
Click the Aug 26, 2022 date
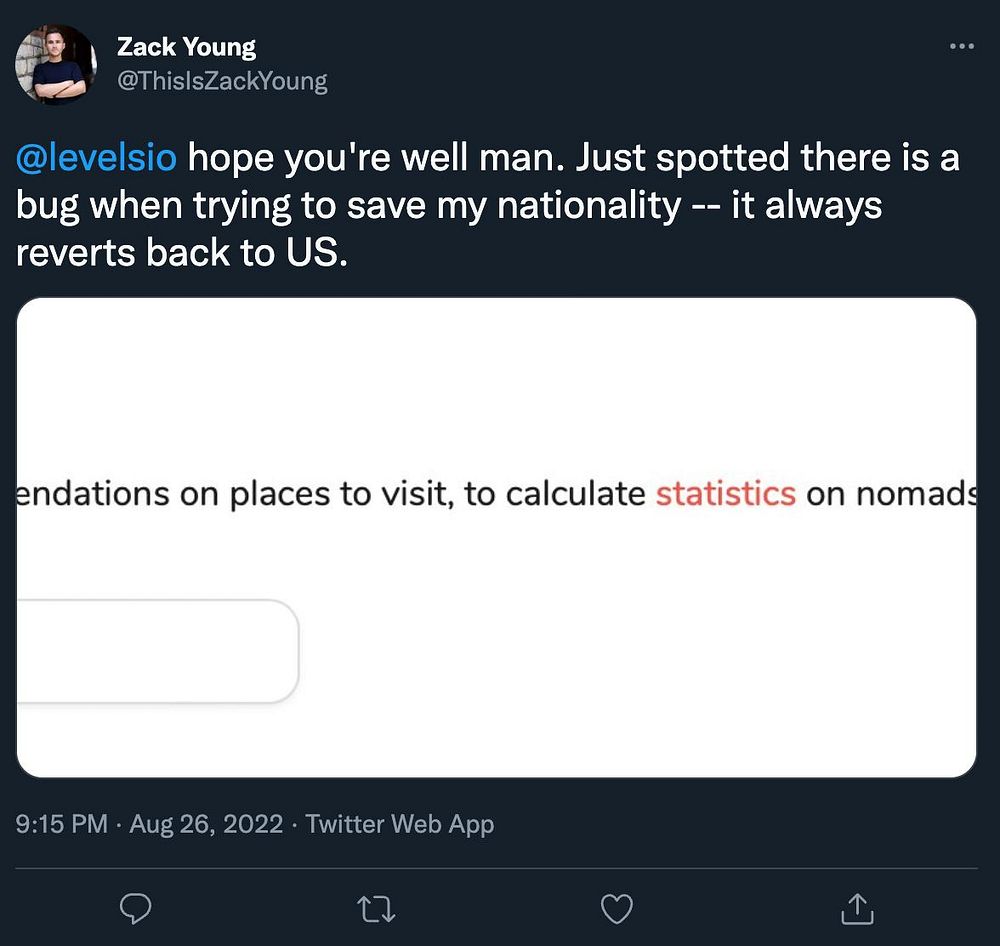(204, 824)
